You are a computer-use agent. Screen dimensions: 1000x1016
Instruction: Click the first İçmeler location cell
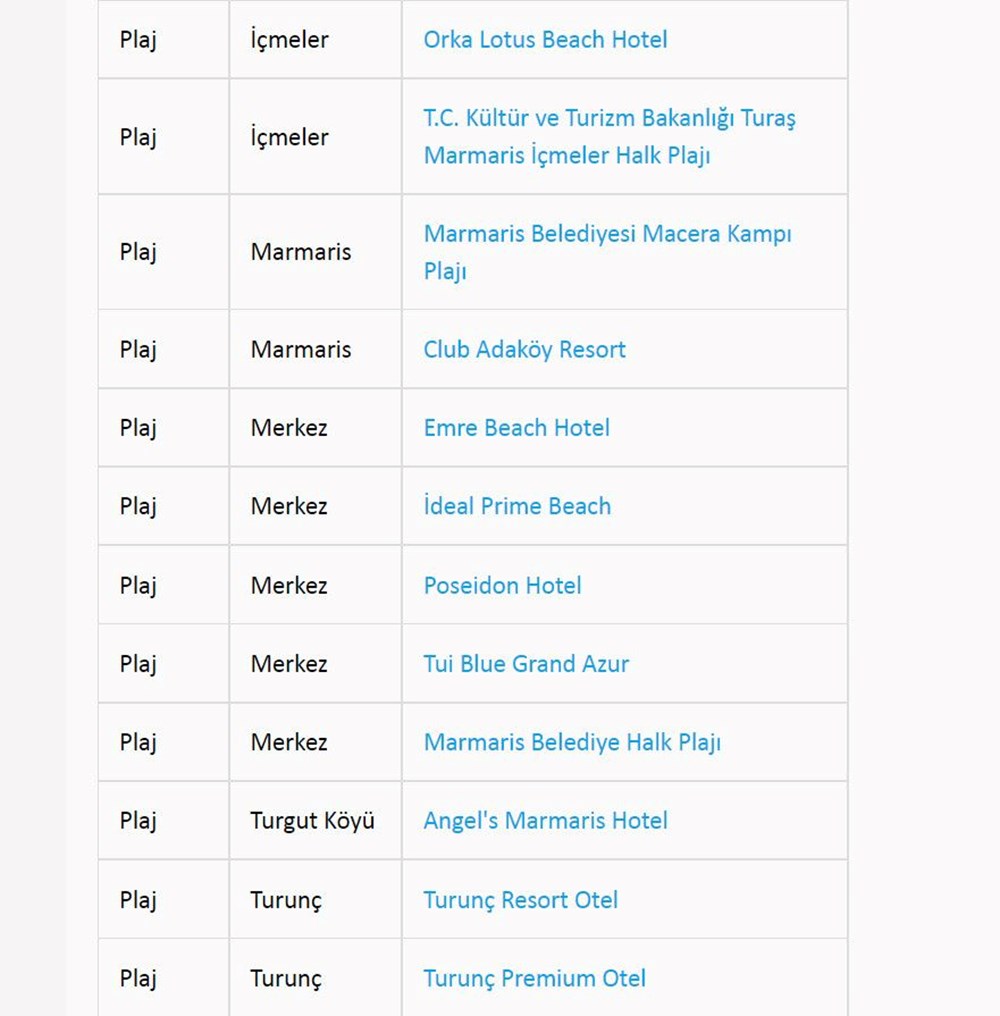coord(289,40)
